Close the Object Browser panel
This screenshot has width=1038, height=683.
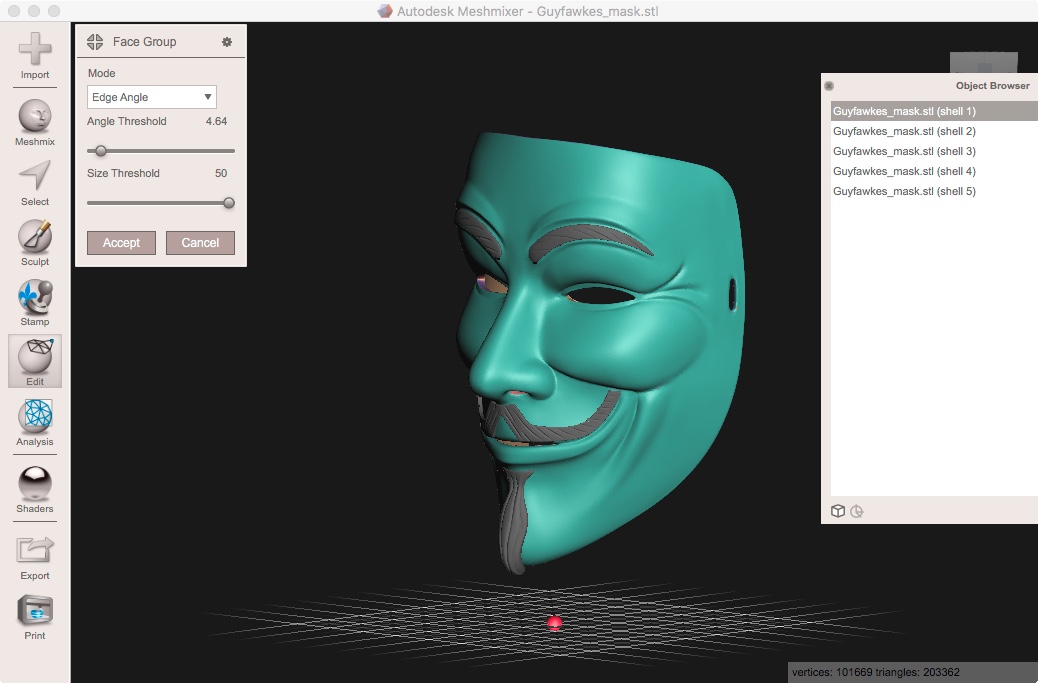coord(829,86)
